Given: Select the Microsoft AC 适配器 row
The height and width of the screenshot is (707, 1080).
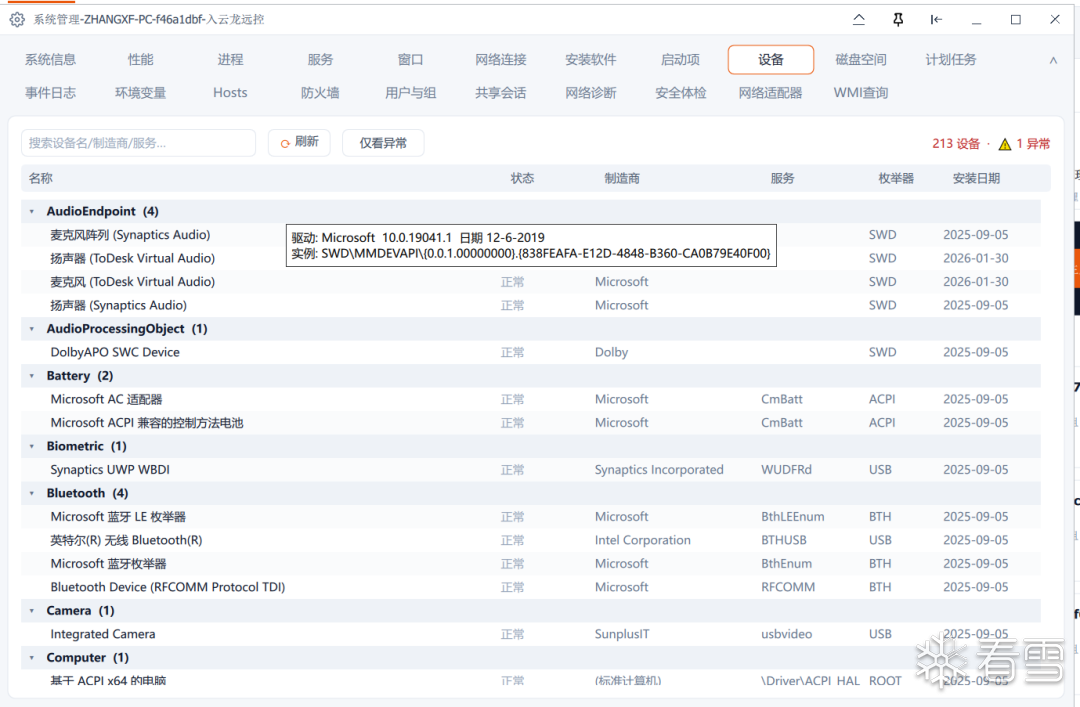Looking at the screenshot, I should [x=530, y=399].
